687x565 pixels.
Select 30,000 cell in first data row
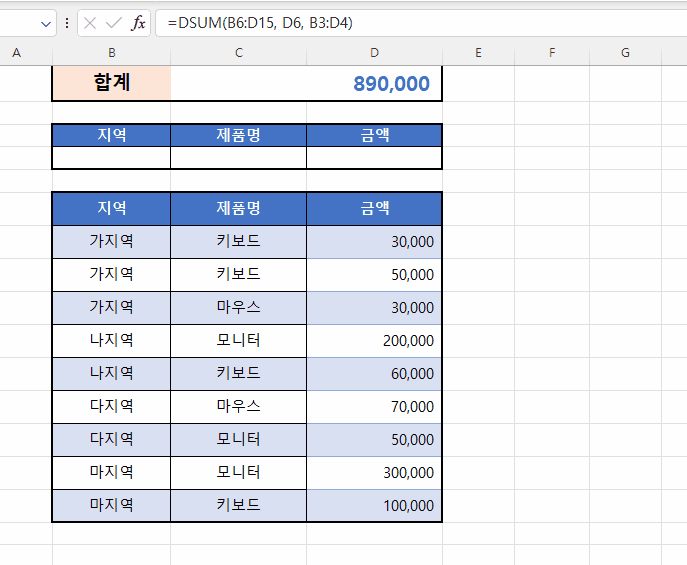pyautogui.click(x=374, y=242)
